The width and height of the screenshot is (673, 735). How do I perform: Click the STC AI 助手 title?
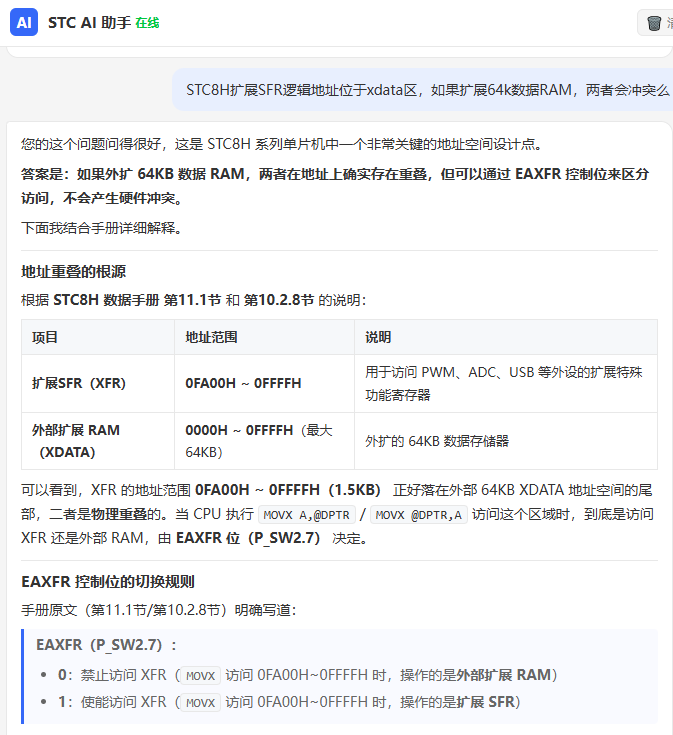tap(89, 22)
